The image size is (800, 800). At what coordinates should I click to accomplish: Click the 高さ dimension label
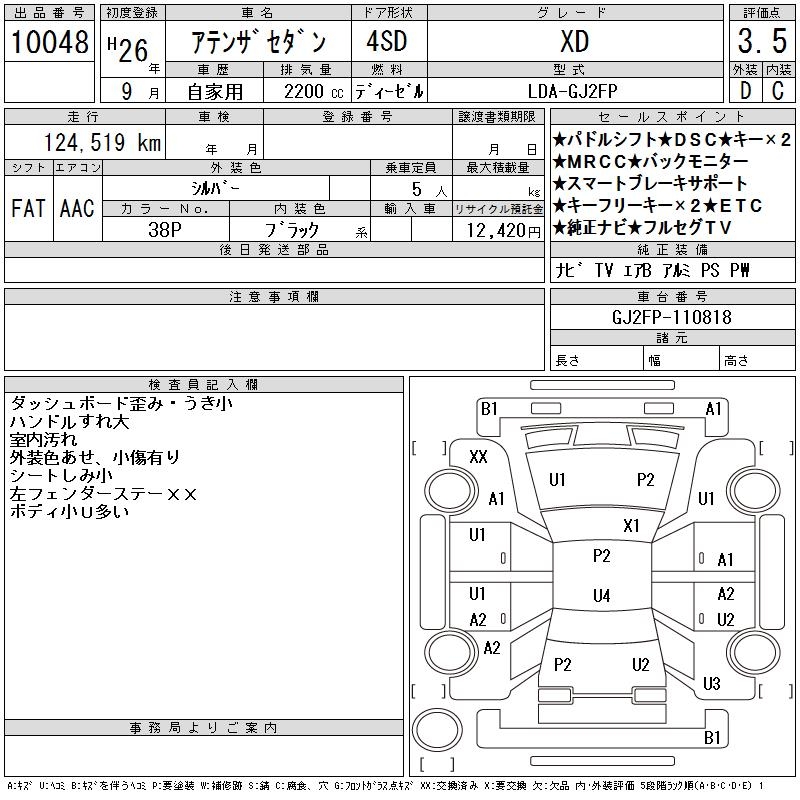[x=736, y=361]
